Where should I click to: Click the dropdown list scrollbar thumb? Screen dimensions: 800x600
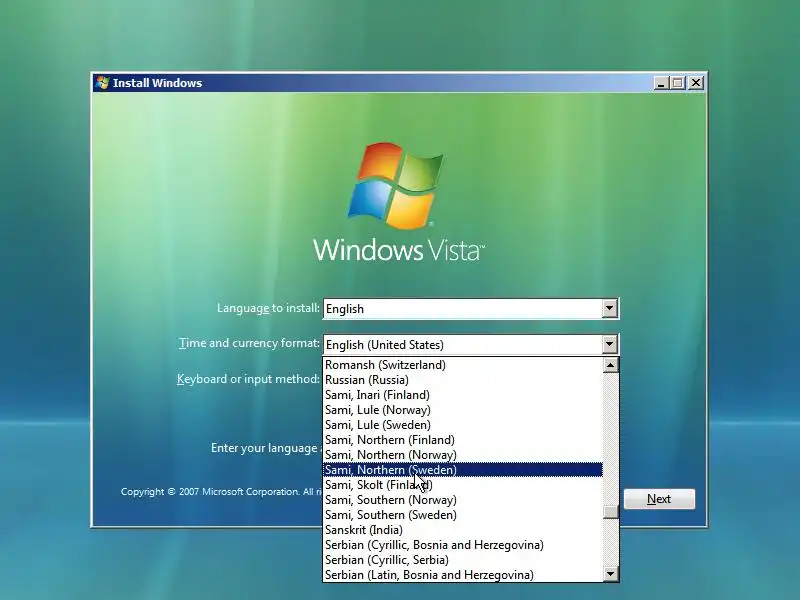point(610,512)
